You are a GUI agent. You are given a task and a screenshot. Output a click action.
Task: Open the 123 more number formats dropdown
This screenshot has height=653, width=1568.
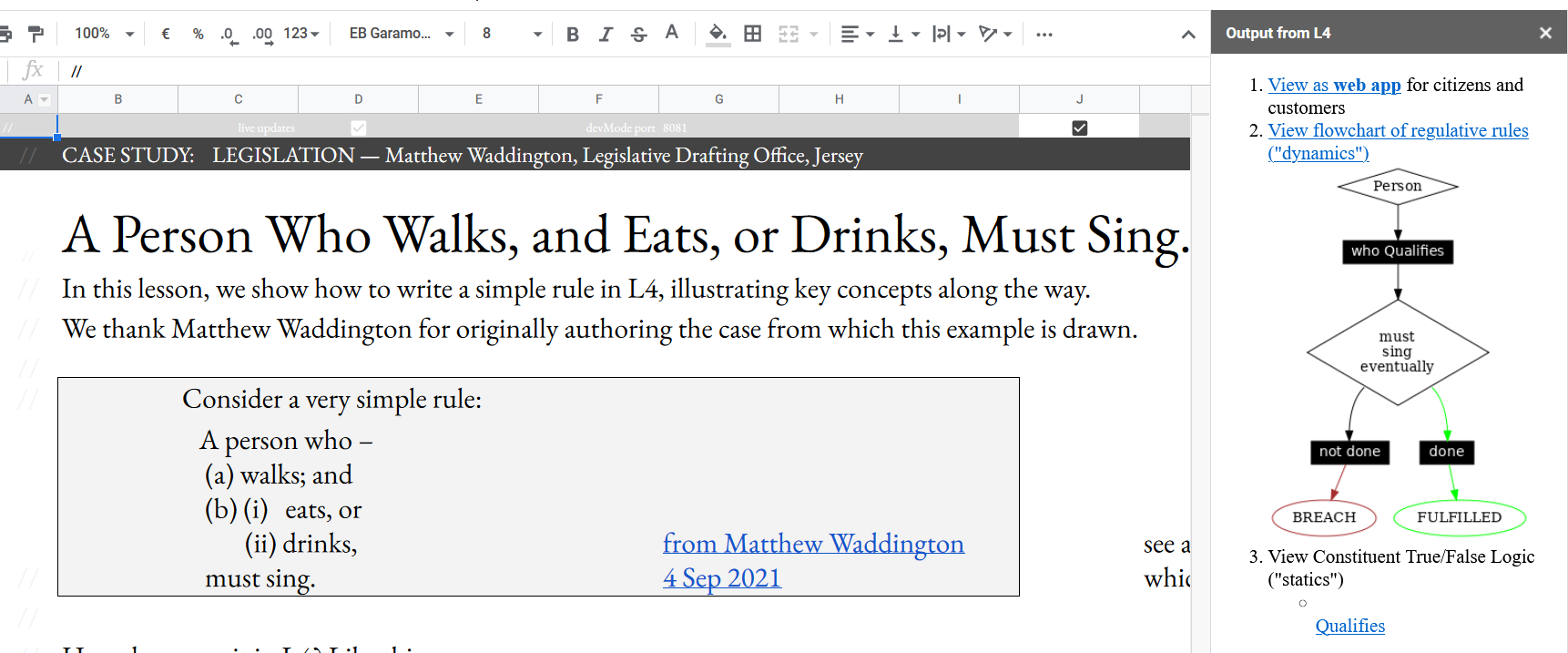coord(301,34)
